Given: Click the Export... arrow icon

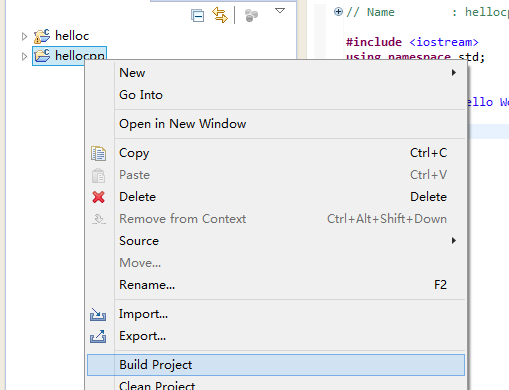Looking at the screenshot, I should (98, 336).
